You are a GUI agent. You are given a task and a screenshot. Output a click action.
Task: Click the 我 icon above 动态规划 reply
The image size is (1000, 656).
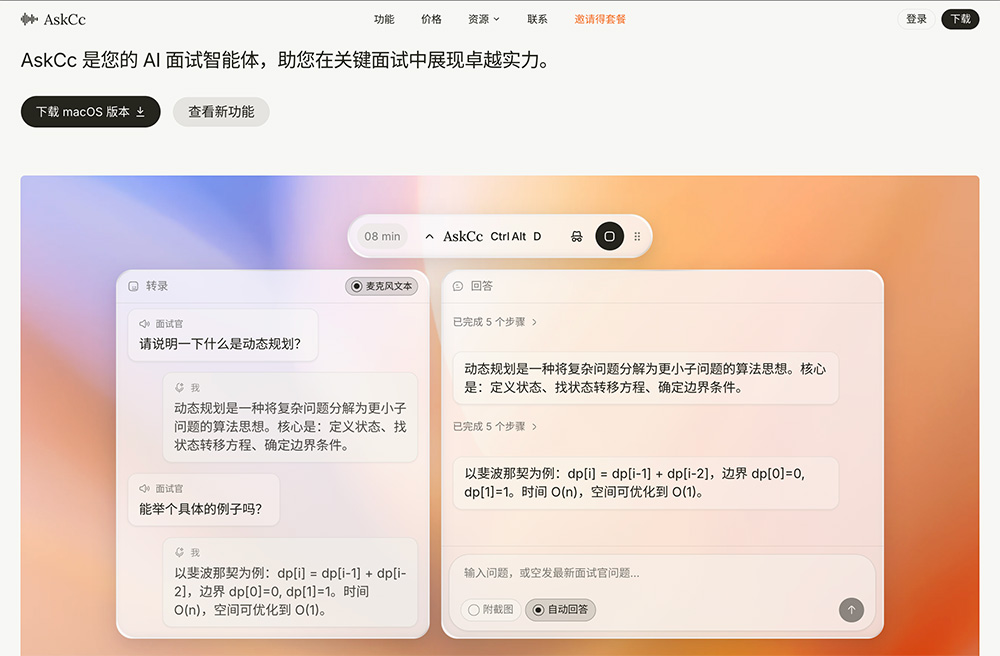(180, 388)
